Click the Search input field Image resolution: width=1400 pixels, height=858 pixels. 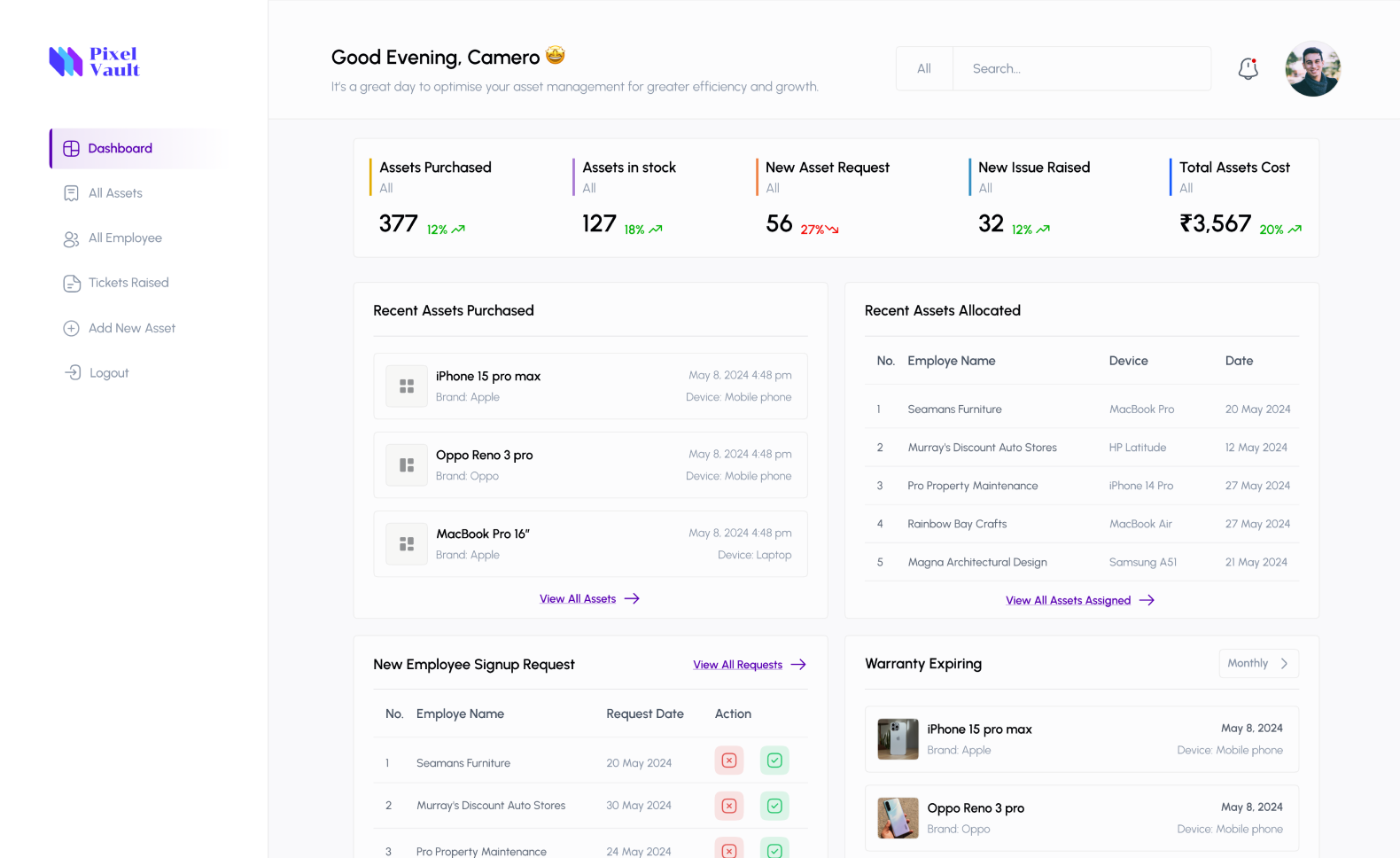tap(1081, 68)
